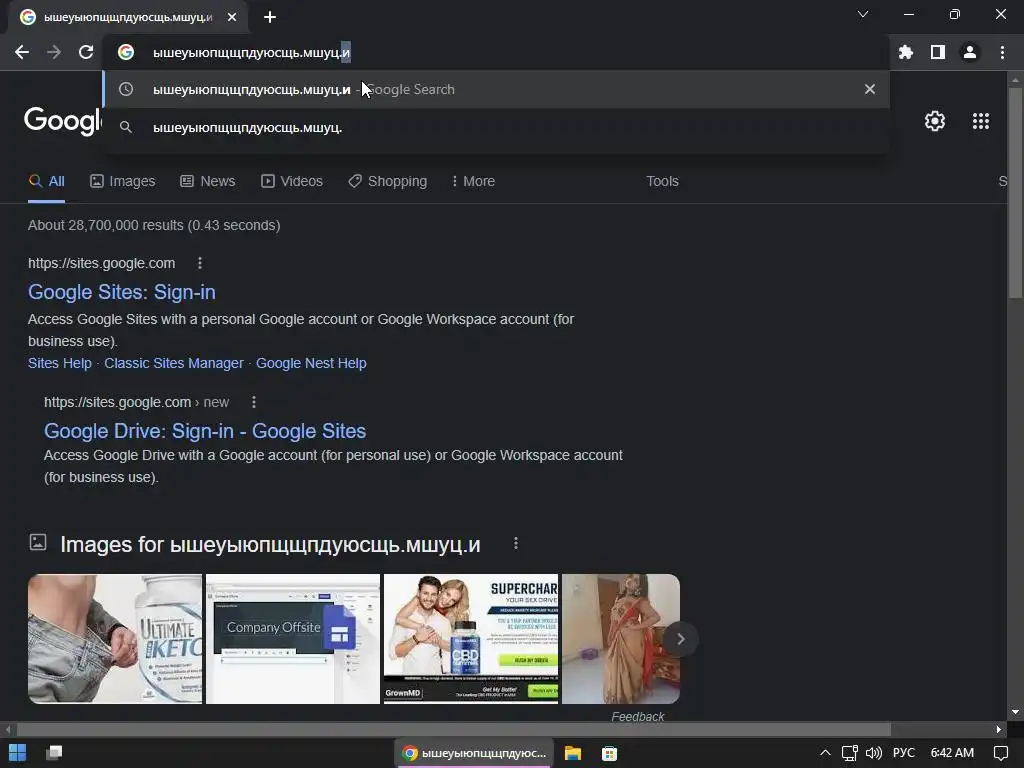Open the Extensions puzzle icon

coord(906,52)
